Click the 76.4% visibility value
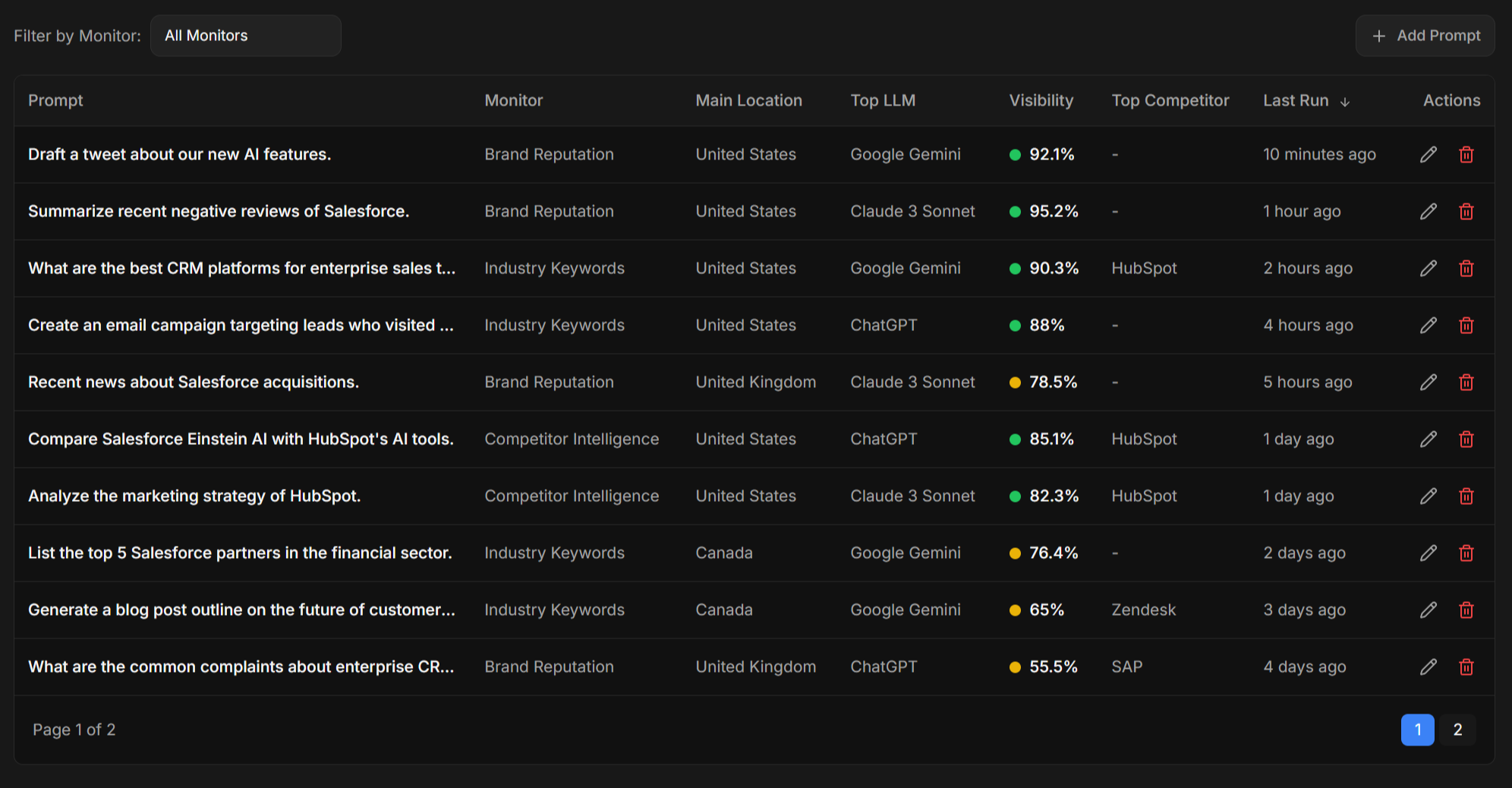The image size is (1512, 788). click(x=1054, y=553)
